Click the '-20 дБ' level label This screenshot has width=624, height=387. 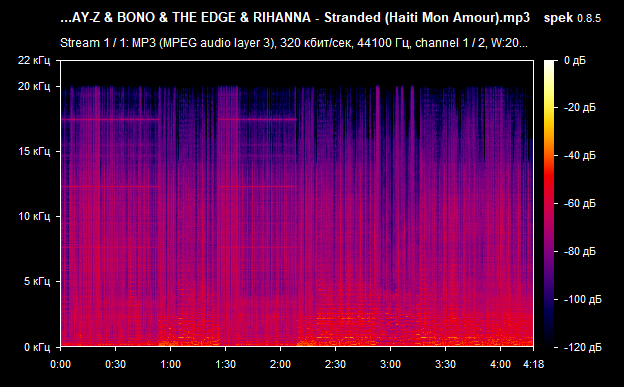579,108
